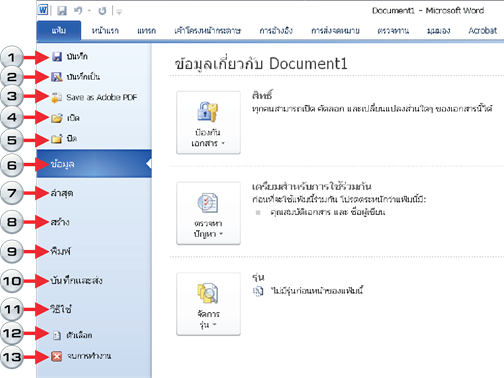Open the Page Layout (เค้าโครงหน้ากระดาษ) tab

208,31
